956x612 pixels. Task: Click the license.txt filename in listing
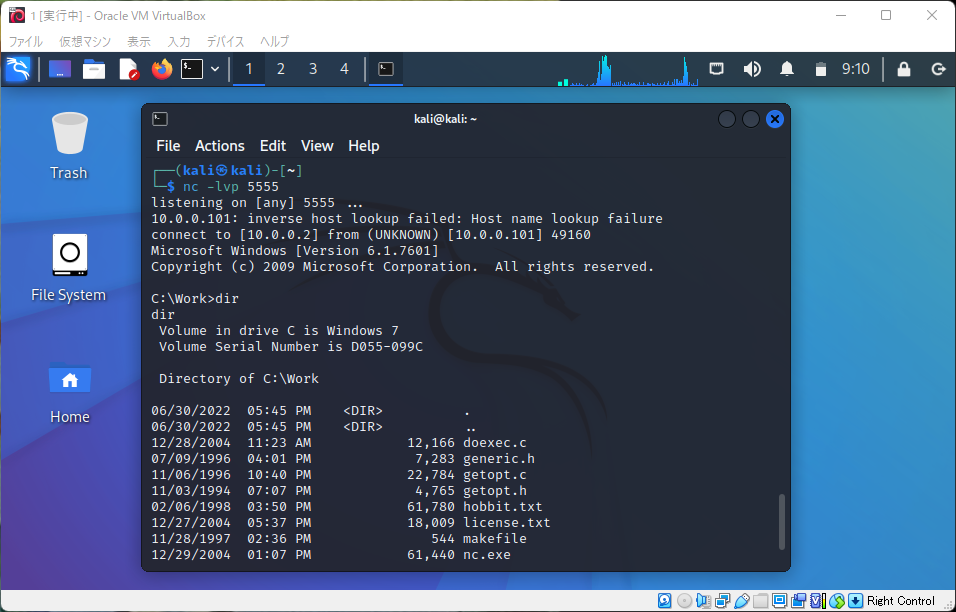[507, 522]
